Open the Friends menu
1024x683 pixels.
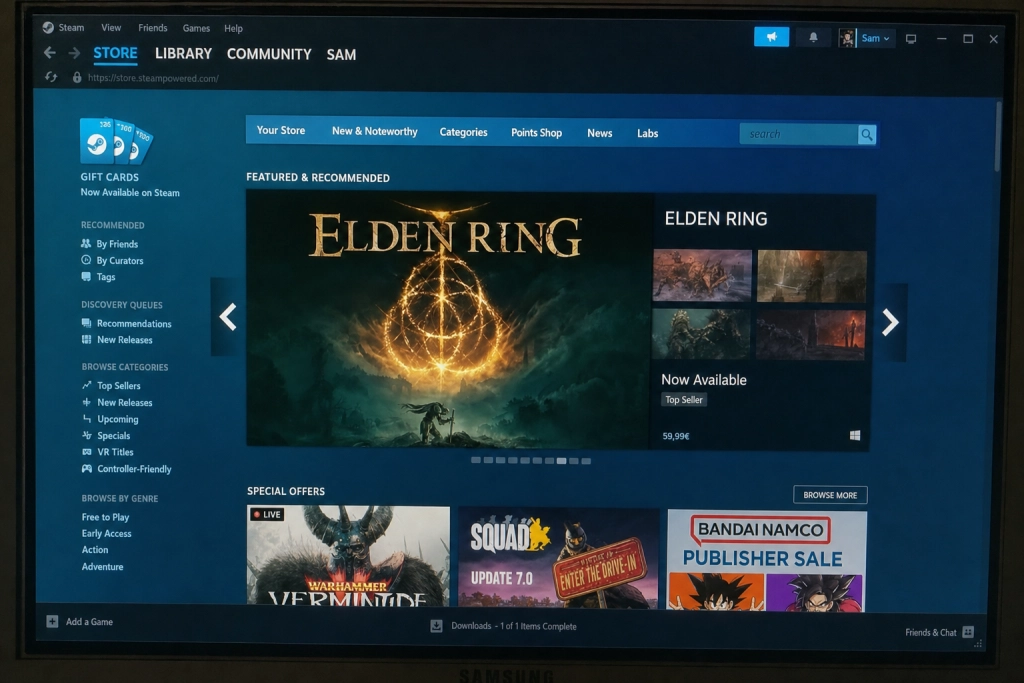(153, 27)
